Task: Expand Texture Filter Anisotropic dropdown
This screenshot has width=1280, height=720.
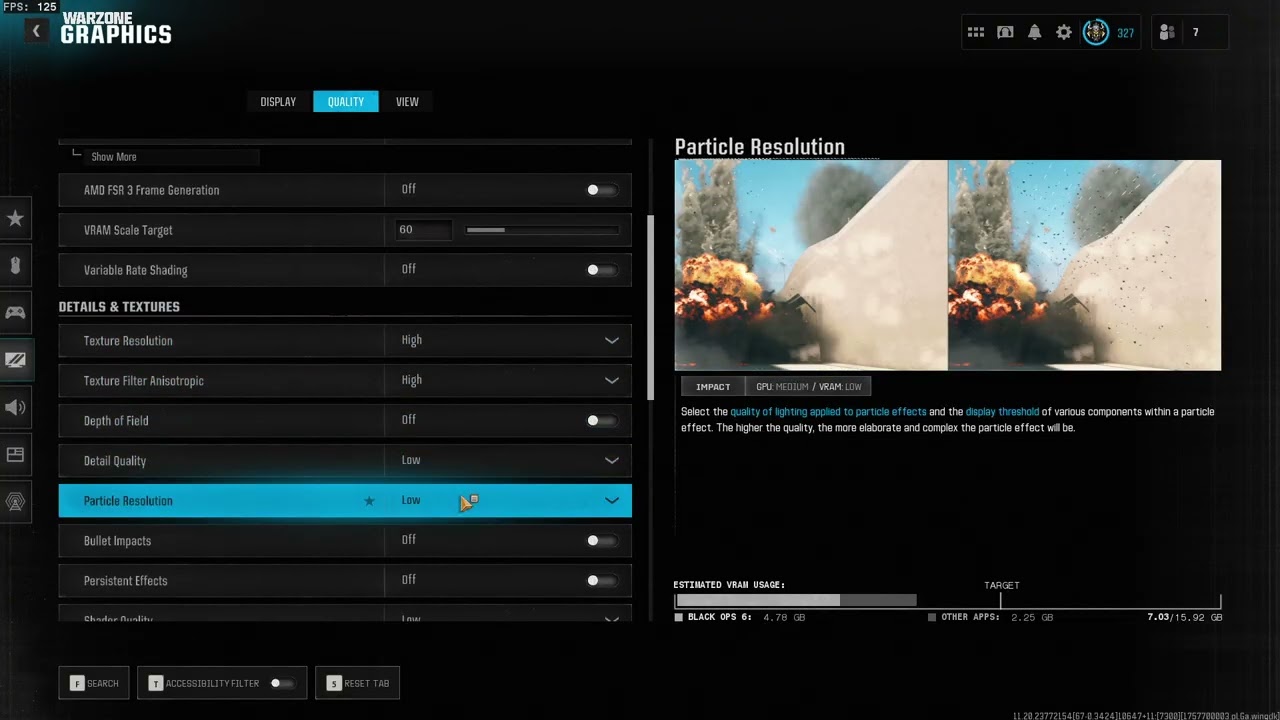Action: pyautogui.click(x=612, y=381)
